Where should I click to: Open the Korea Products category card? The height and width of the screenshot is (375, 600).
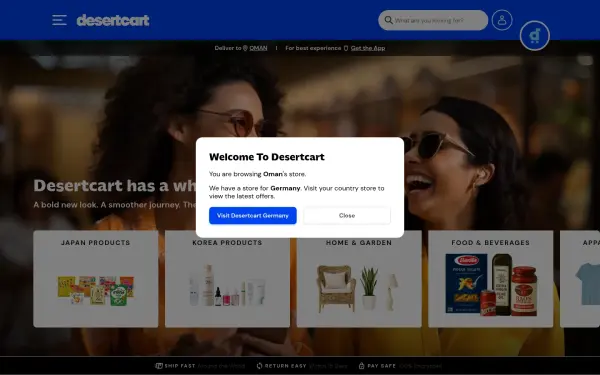227,279
